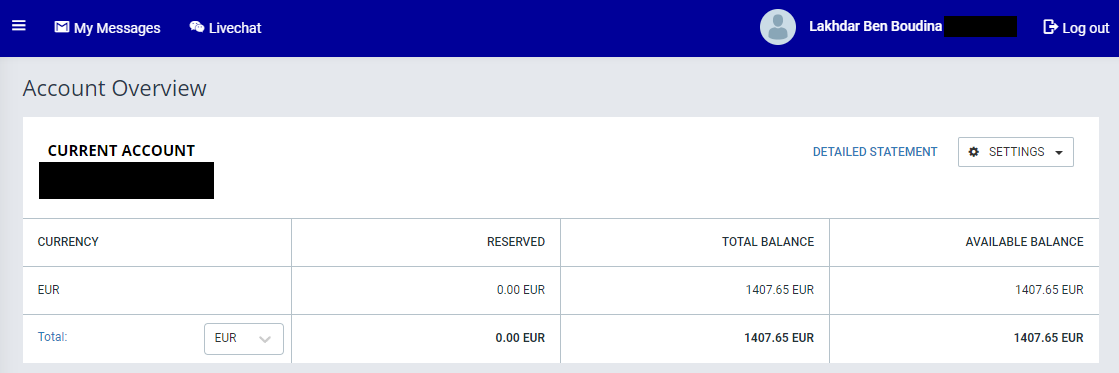Open the Livechat page
Viewport: 1119px width, 373px height.
[226, 28]
